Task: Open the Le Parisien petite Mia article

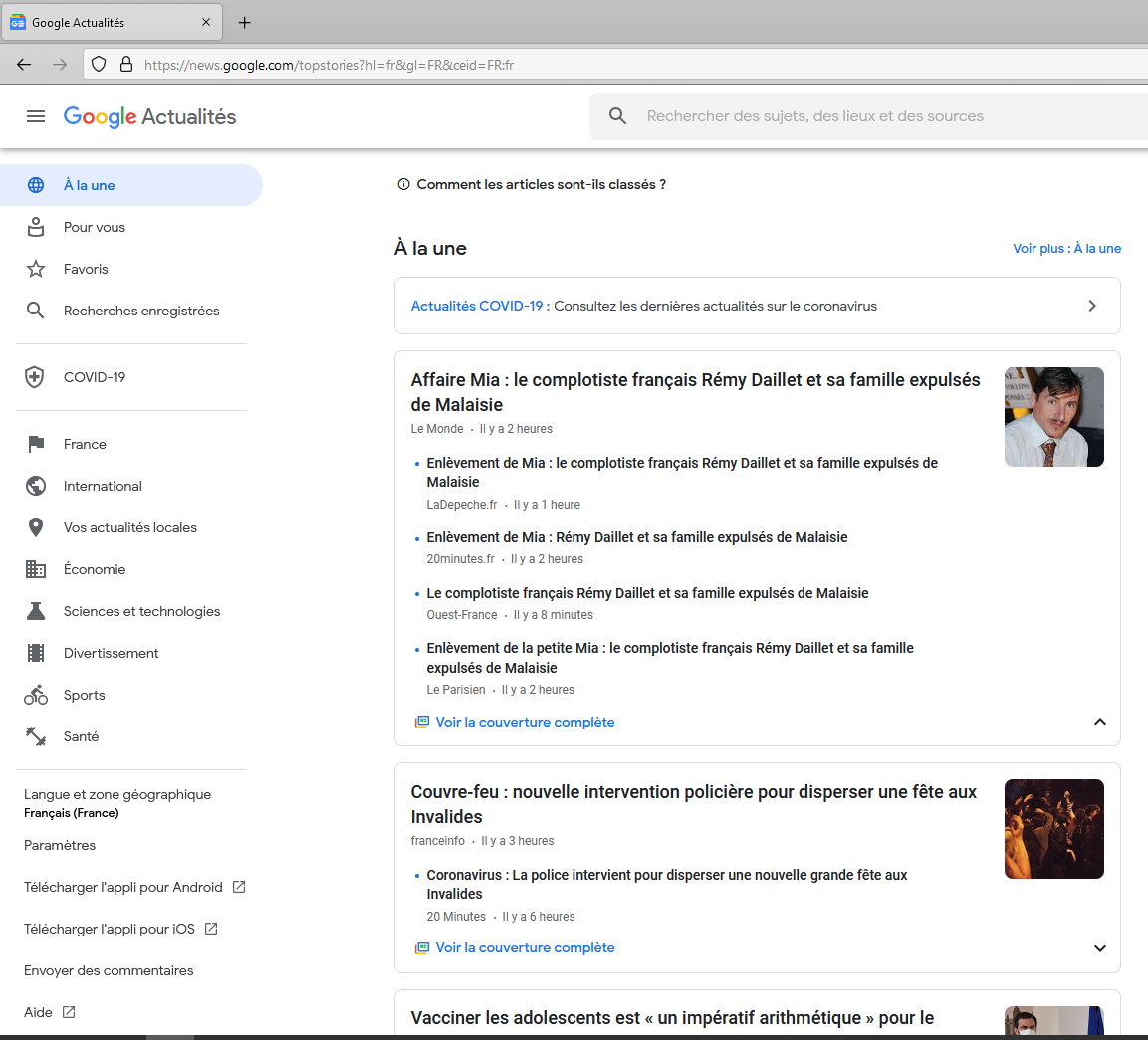Action: point(670,657)
